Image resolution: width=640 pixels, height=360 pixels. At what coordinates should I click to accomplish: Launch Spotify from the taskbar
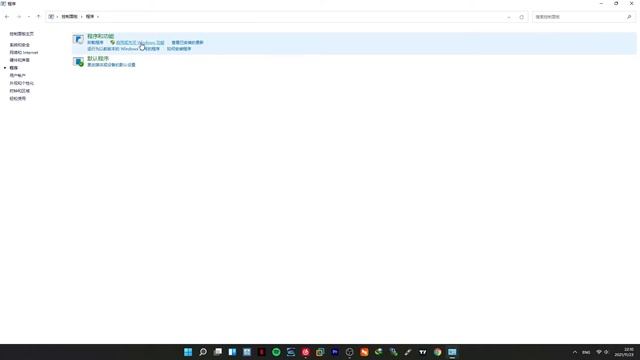(276, 352)
